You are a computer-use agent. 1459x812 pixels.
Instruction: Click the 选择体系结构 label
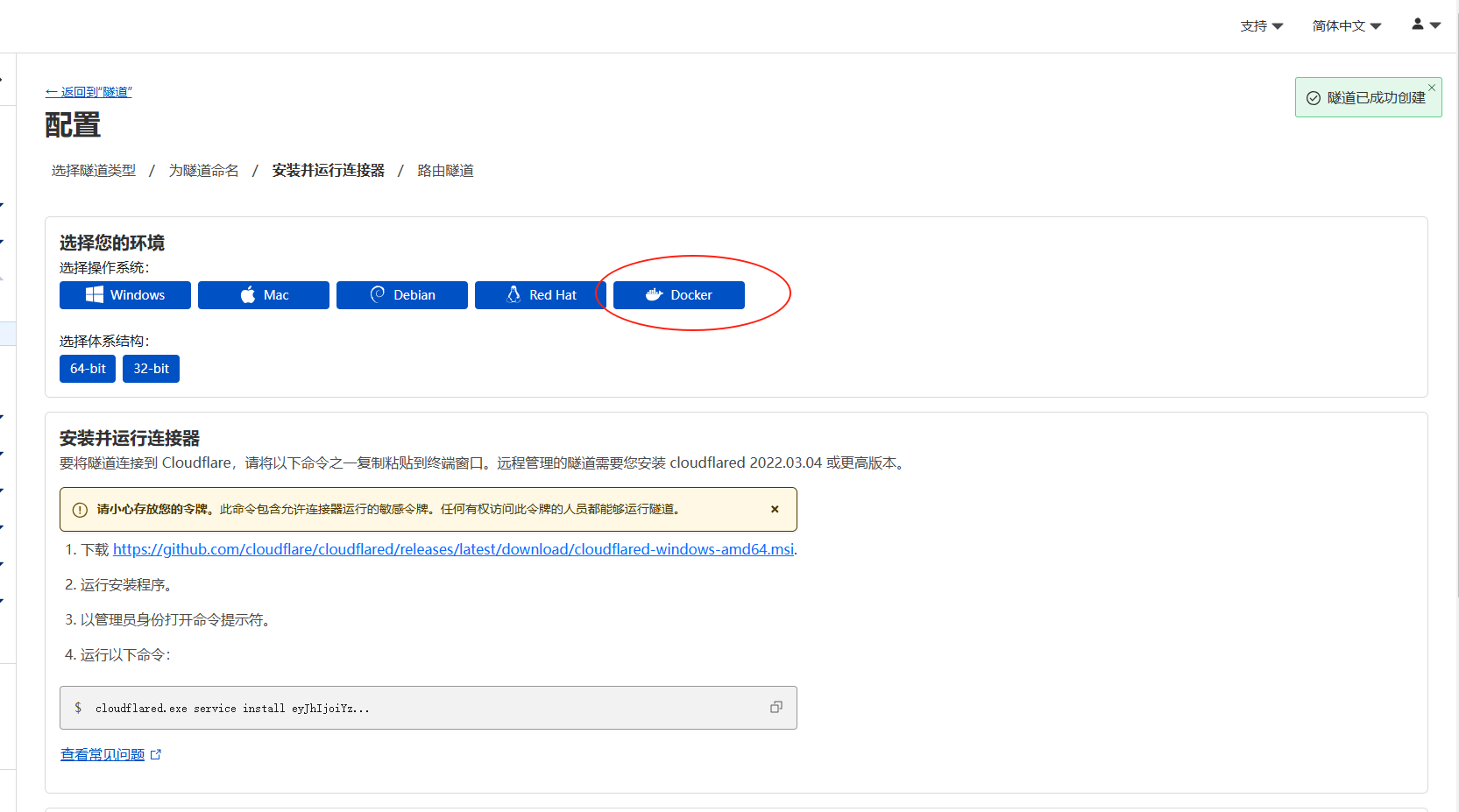(x=104, y=342)
